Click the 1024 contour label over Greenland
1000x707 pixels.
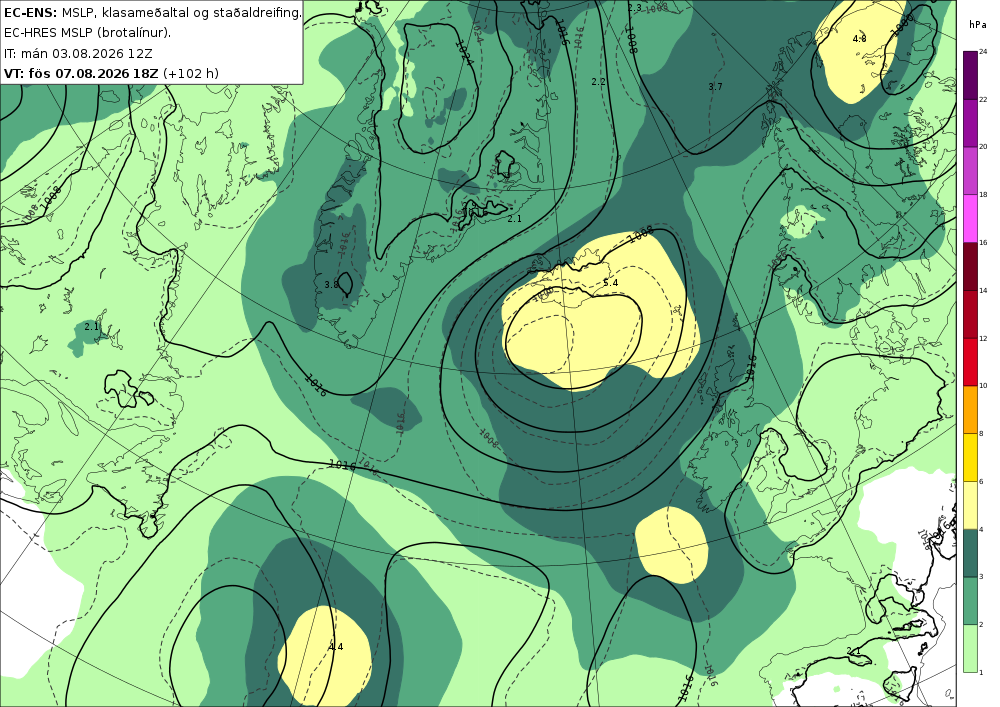464,52
